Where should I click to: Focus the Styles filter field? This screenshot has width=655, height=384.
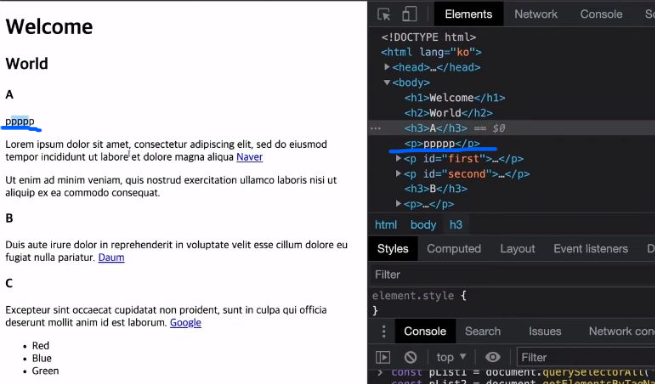[512, 275]
